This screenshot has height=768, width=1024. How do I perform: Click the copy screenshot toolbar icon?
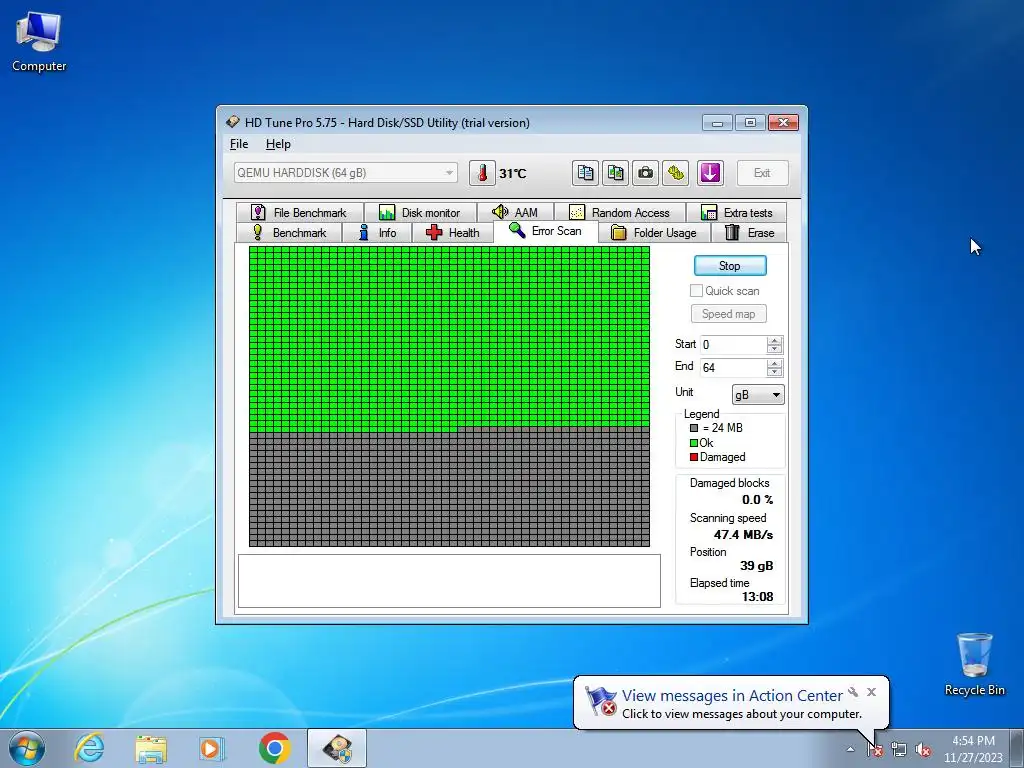(615, 173)
